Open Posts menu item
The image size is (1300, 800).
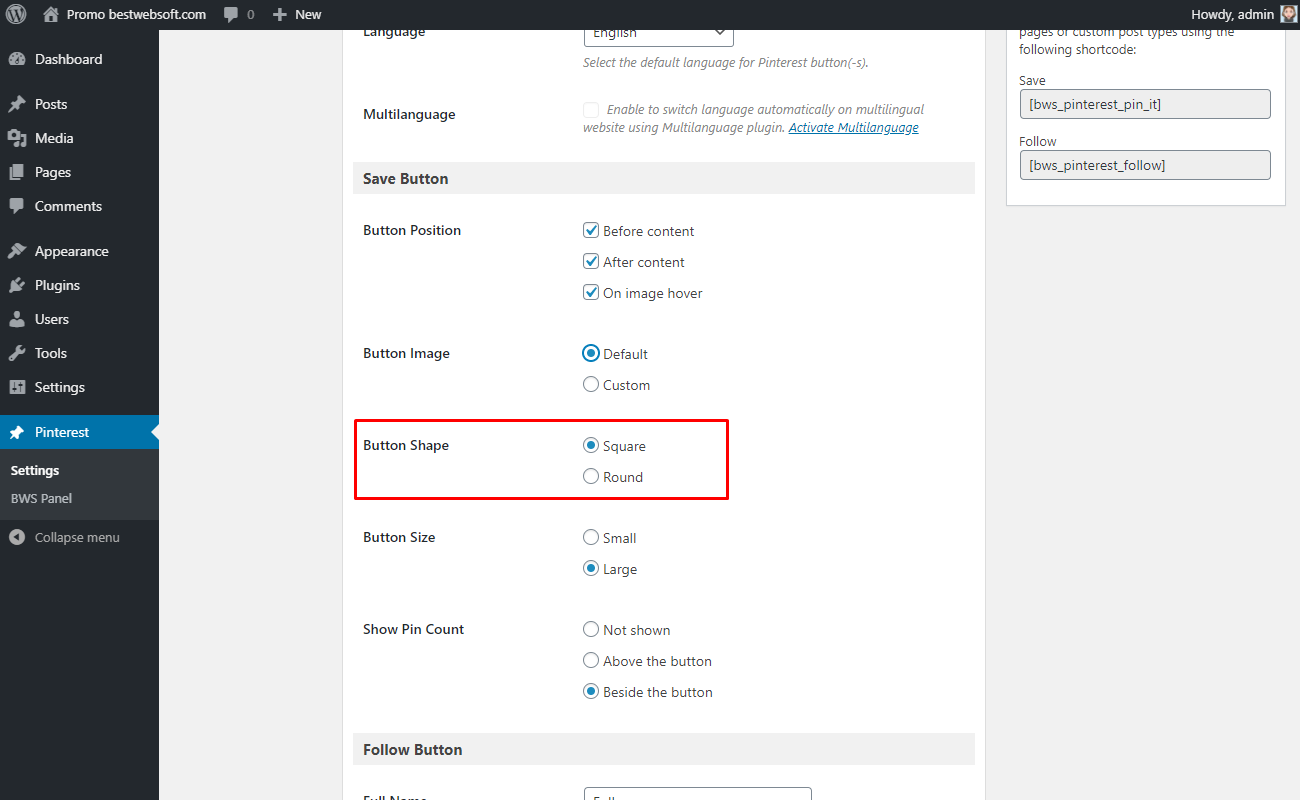click(x=79, y=104)
